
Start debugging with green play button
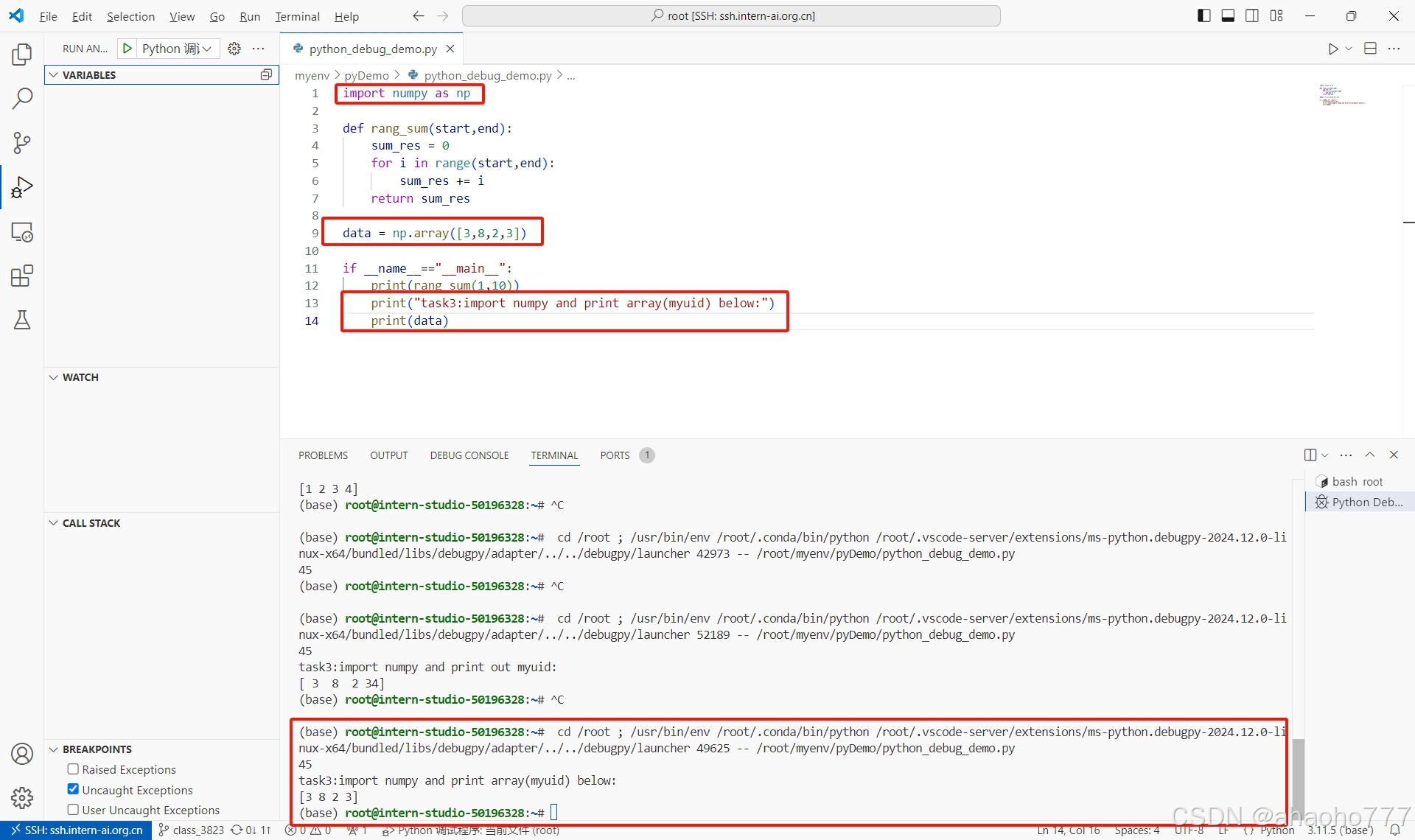coord(127,49)
